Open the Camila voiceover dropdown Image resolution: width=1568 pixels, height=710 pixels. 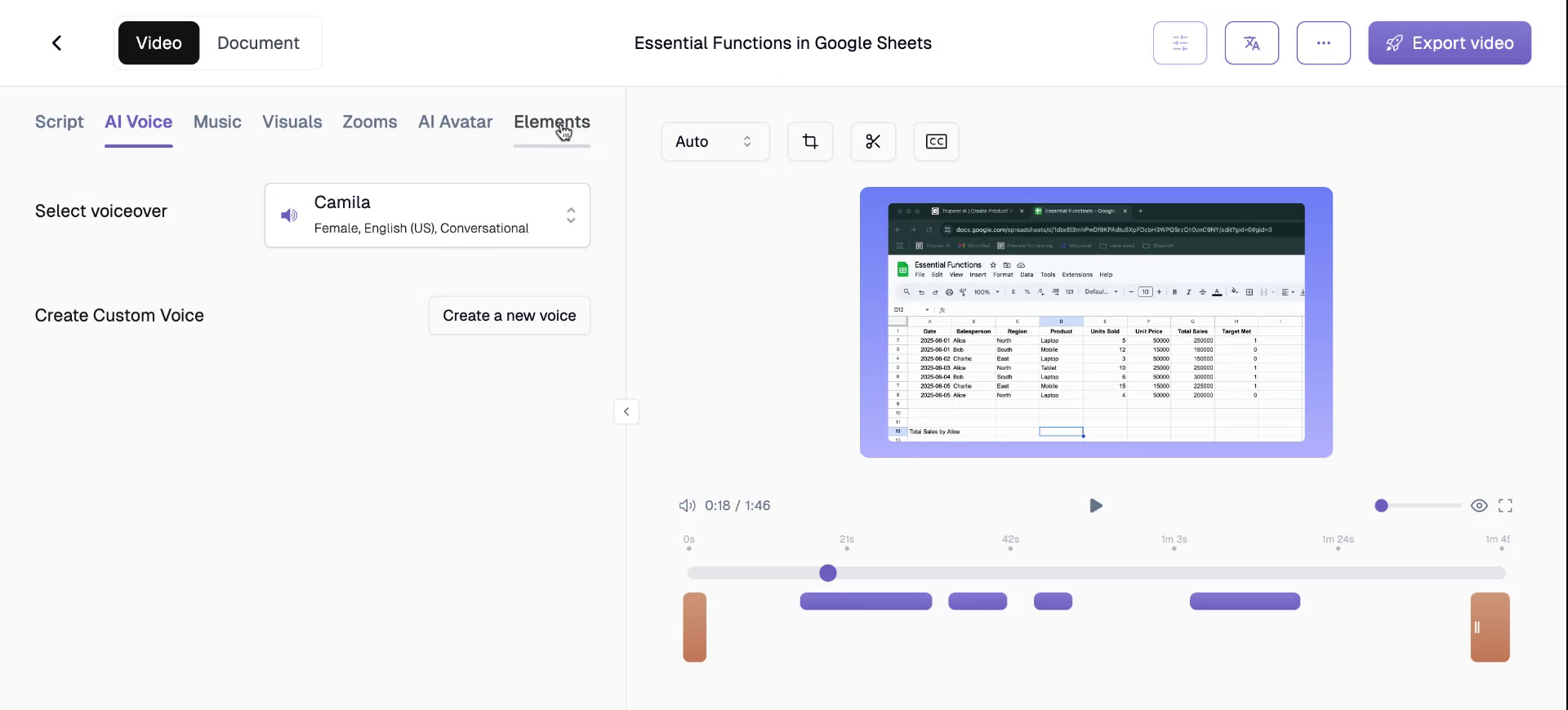[x=570, y=215]
